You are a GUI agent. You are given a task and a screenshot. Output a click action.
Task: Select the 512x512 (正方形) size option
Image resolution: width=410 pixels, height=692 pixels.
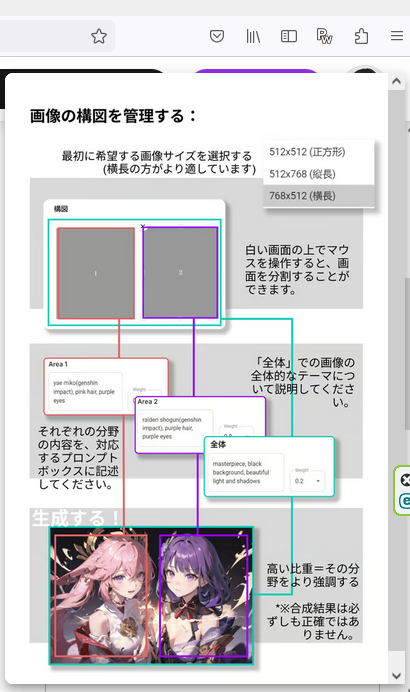click(x=319, y=152)
